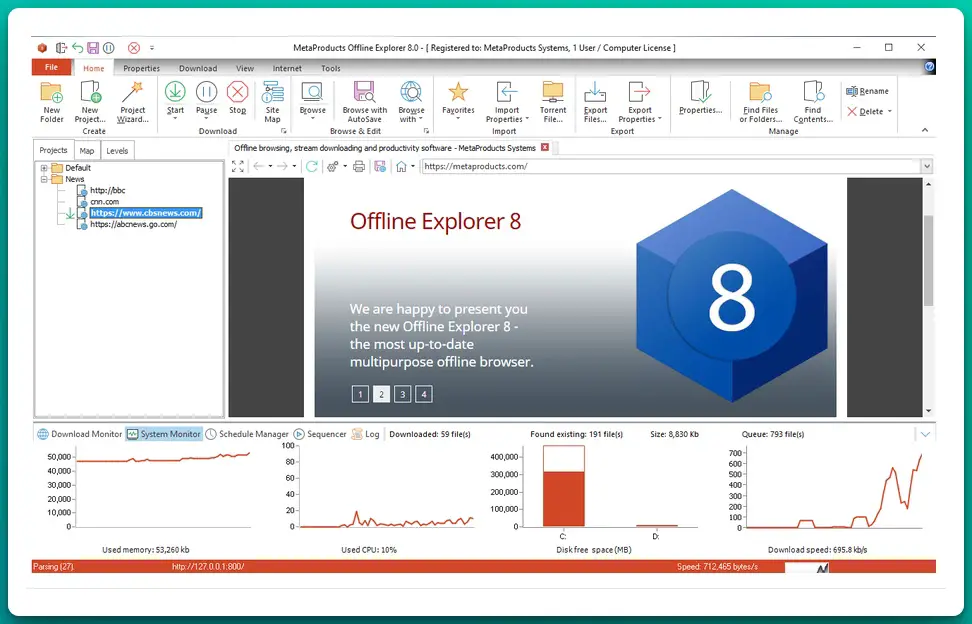
Task: Click Browse with AutoSave icon
Action: pos(364,93)
